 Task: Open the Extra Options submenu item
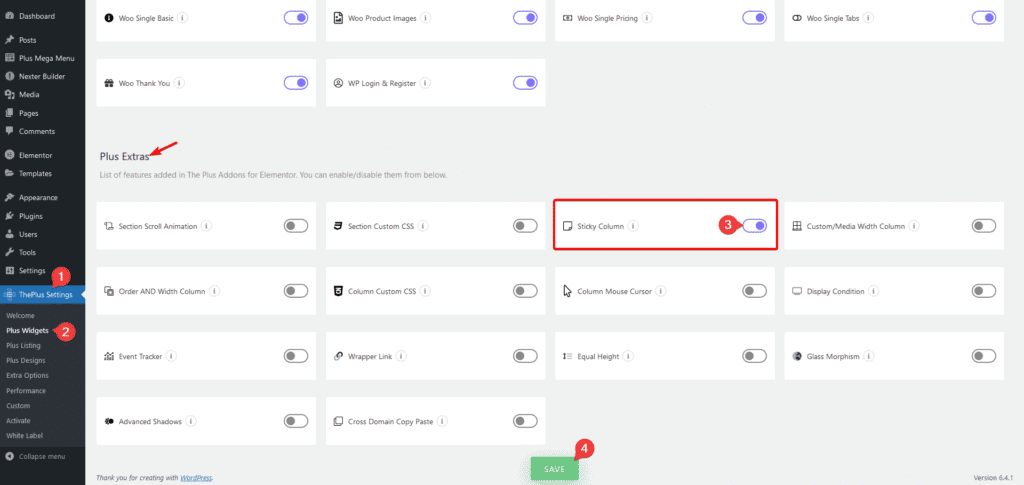tap(26, 375)
